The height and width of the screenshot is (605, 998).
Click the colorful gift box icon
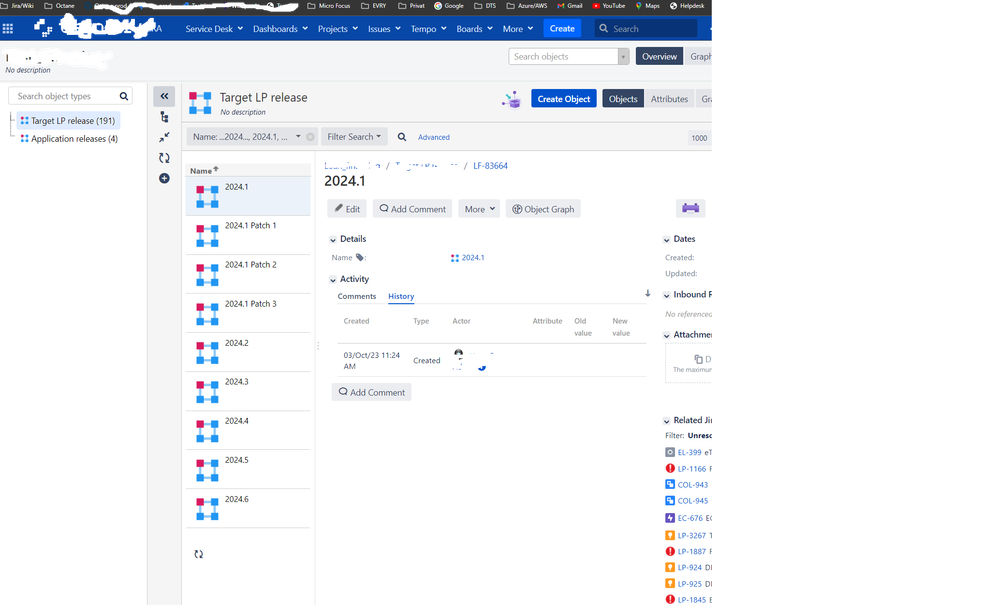[x=512, y=99]
